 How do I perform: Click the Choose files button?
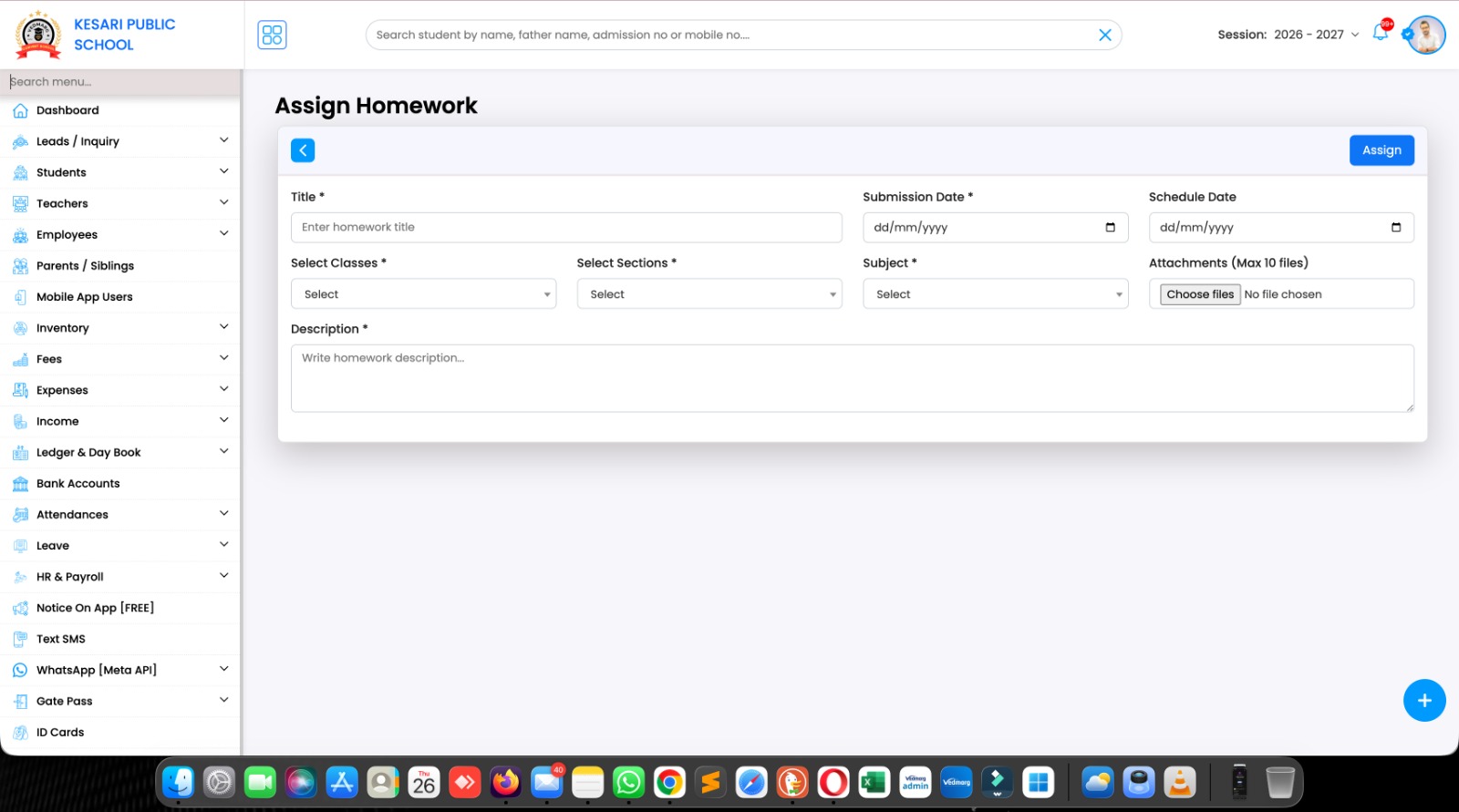(x=1200, y=294)
